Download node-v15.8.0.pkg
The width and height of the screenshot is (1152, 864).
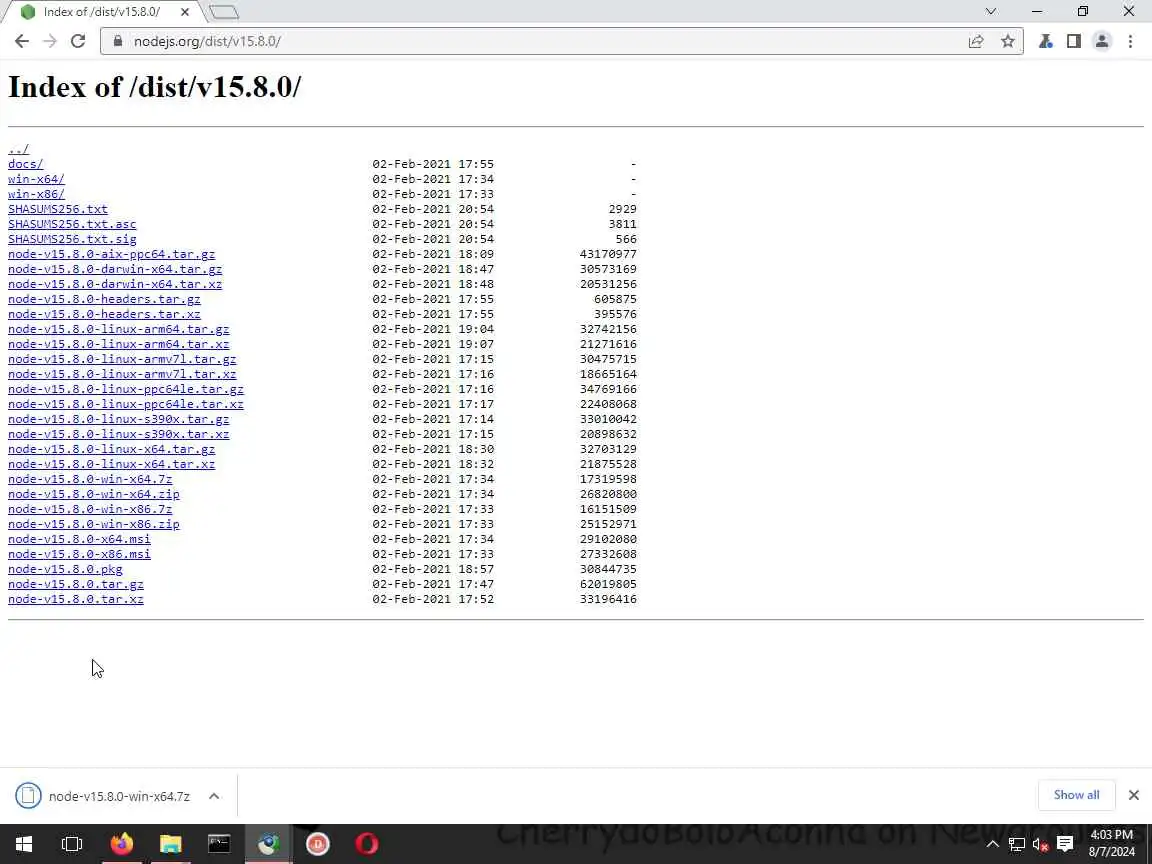coord(65,569)
